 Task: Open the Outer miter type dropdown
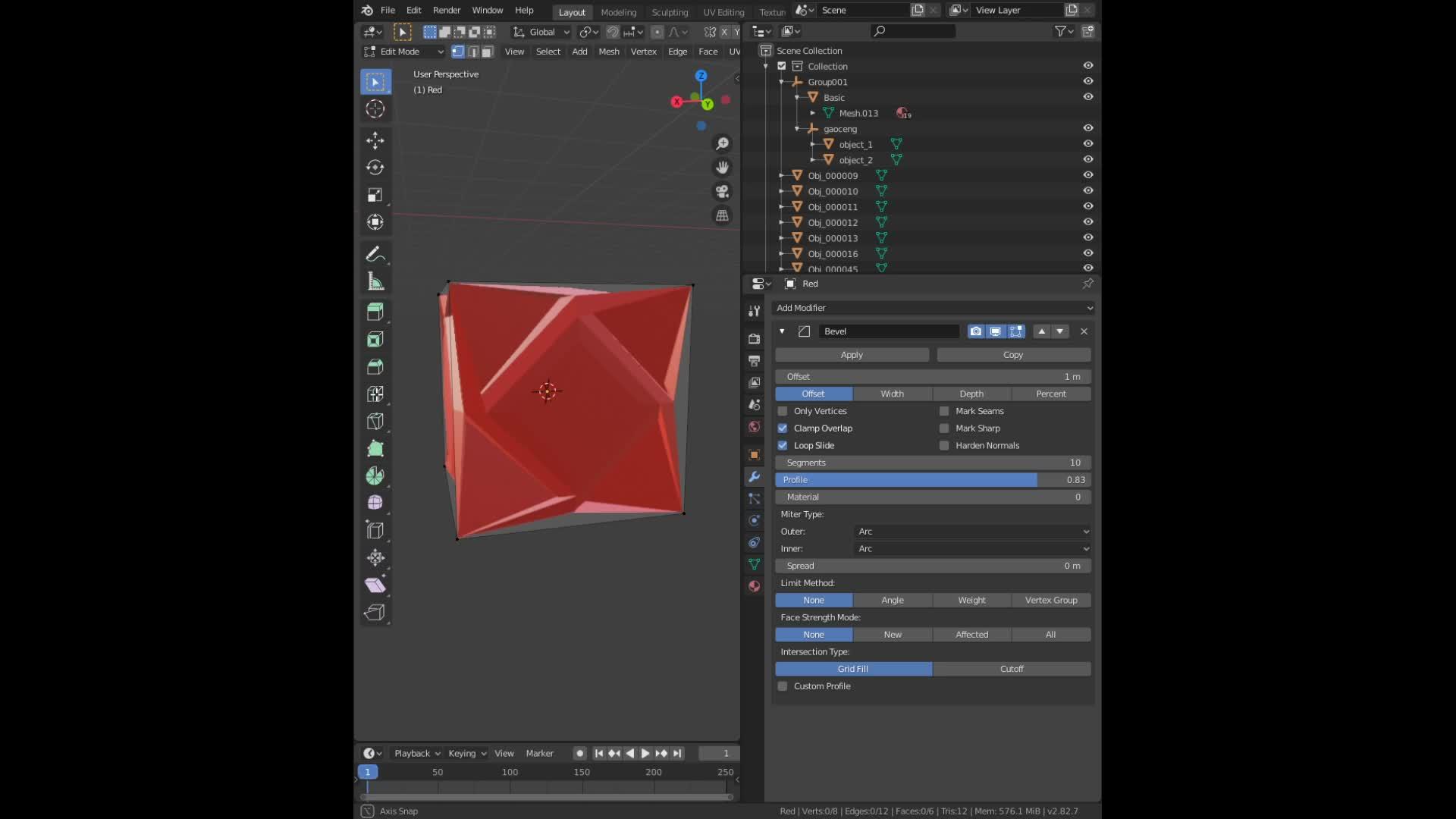(973, 532)
